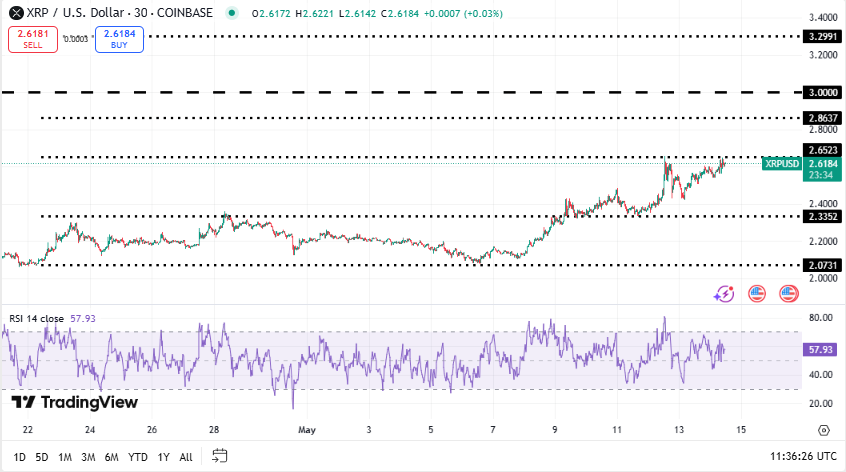The image size is (846, 472).
Task: Click the purple 57.93 RSI axis label
Action: click(x=821, y=350)
